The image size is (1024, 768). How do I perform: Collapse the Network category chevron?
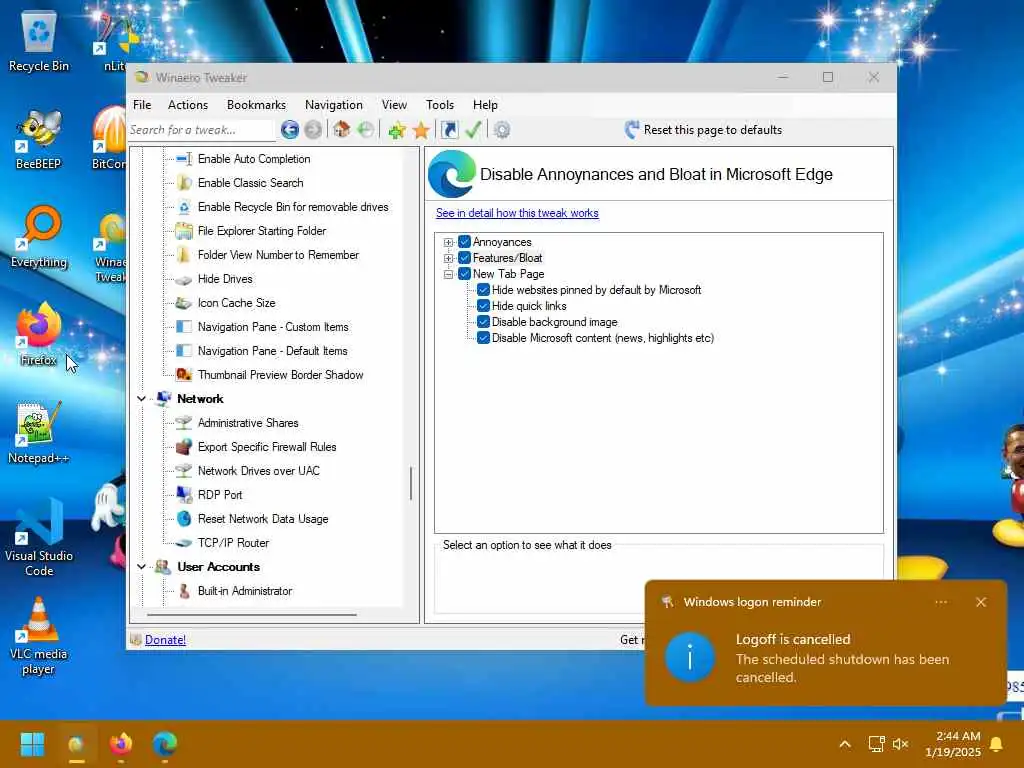(x=141, y=398)
